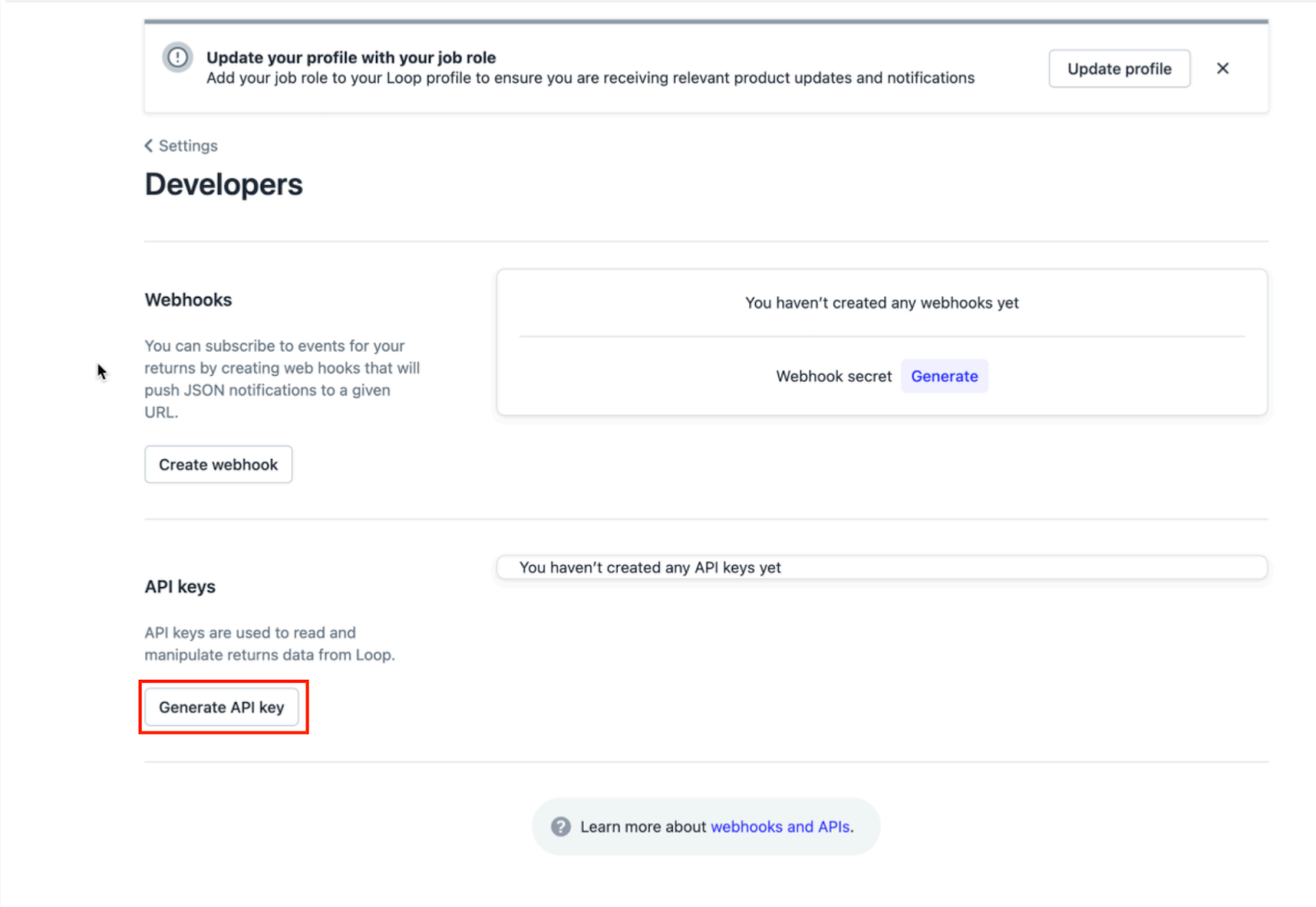Click the Developers page heading
Image resolution: width=1316 pixels, height=907 pixels.
(224, 184)
